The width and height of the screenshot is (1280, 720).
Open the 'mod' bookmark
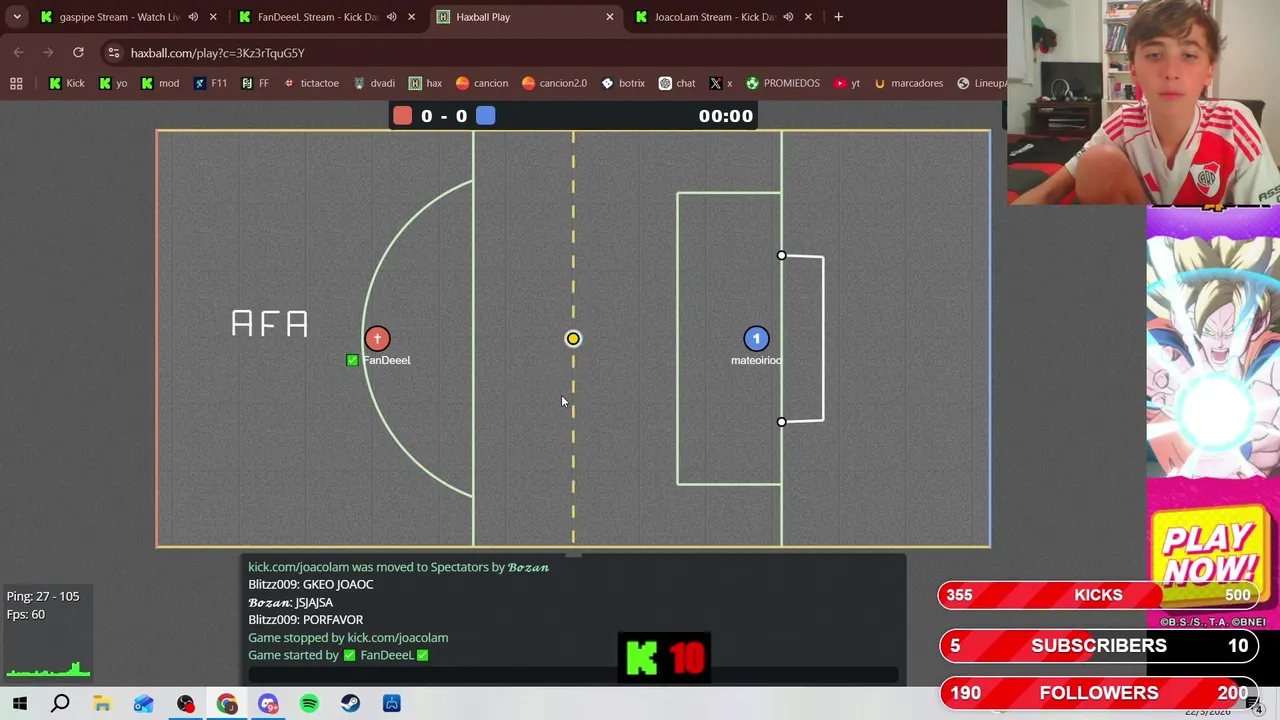click(159, 83)
